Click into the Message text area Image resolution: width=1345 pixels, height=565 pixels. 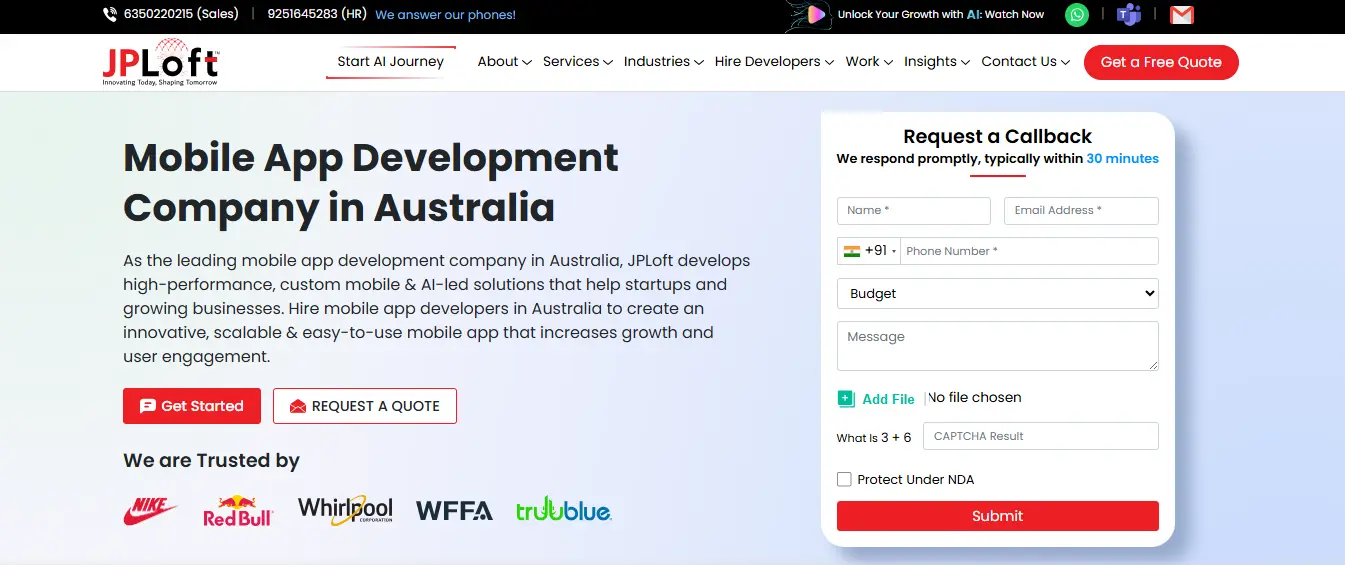[x=998, y=346]
